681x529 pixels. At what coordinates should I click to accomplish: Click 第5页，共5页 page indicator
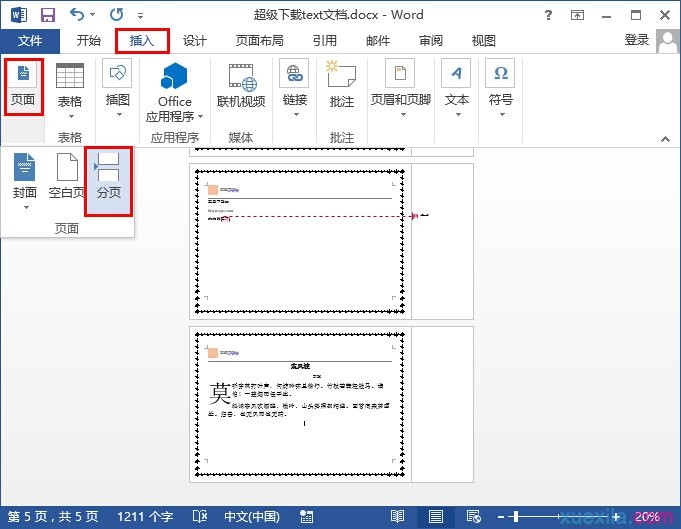(x=53, y=516)
